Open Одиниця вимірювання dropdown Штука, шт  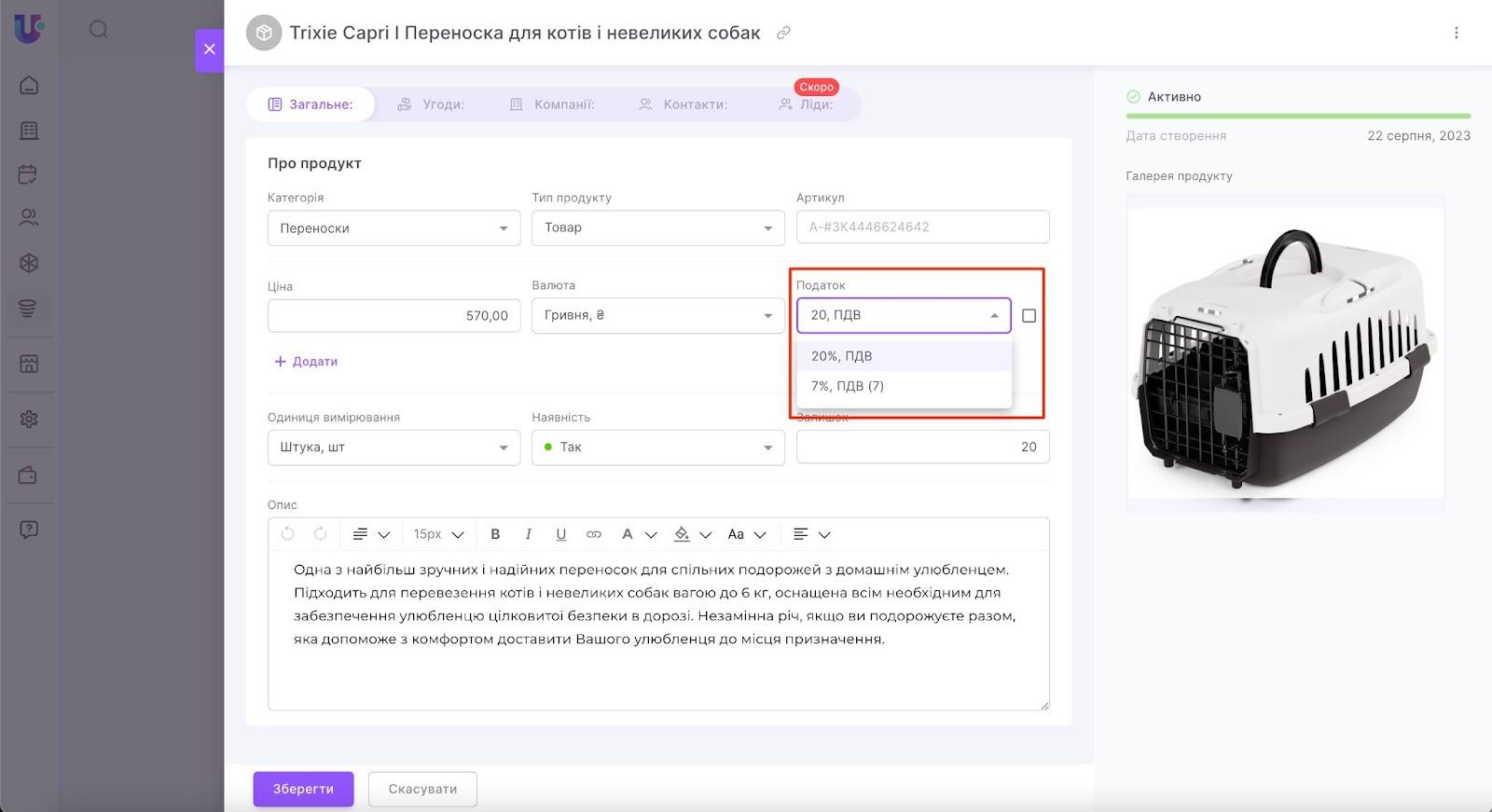pyautogui.click(x=394, y=447)
